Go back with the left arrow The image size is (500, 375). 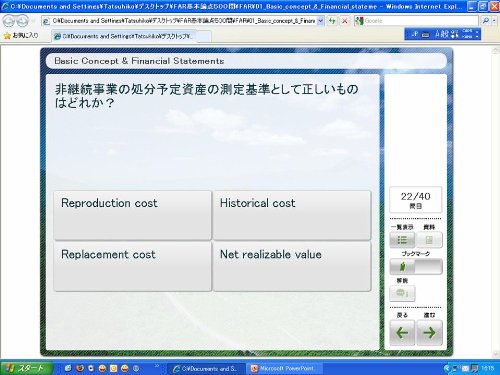402,333
